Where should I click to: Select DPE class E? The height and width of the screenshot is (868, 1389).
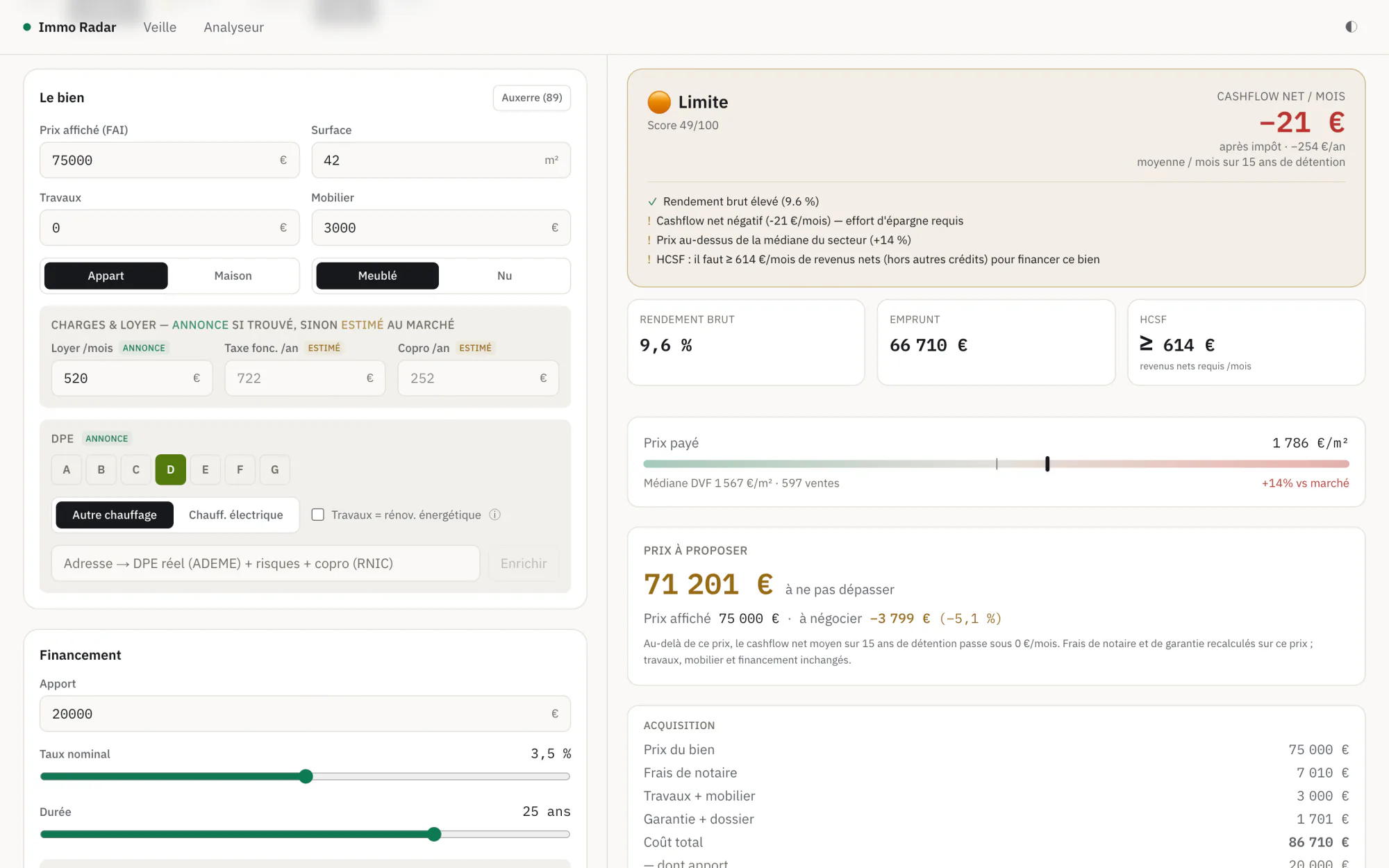coord(206,469)
